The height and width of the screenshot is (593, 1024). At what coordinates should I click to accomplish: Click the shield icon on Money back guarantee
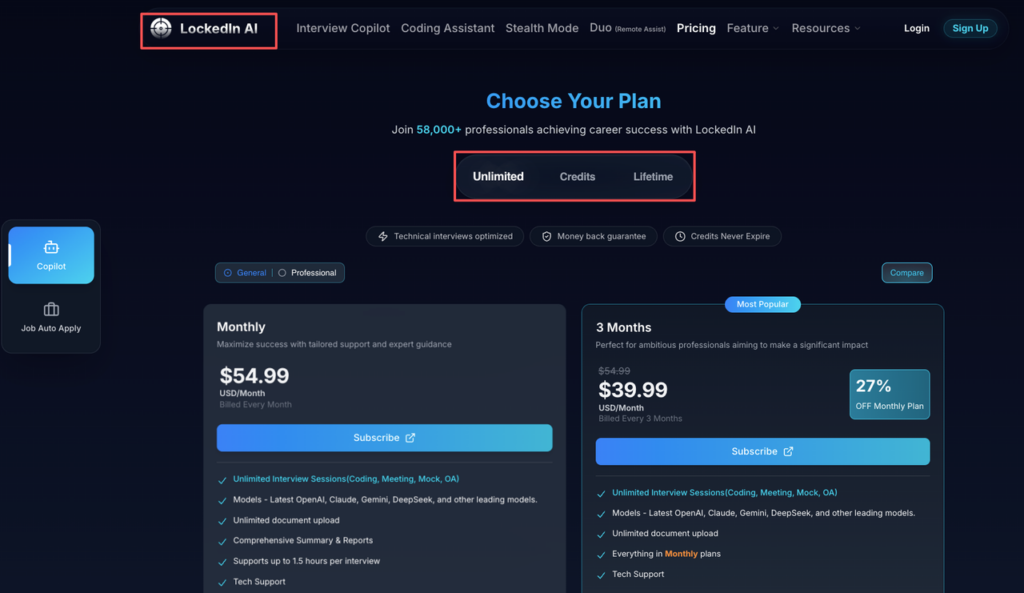coord(546,236)
